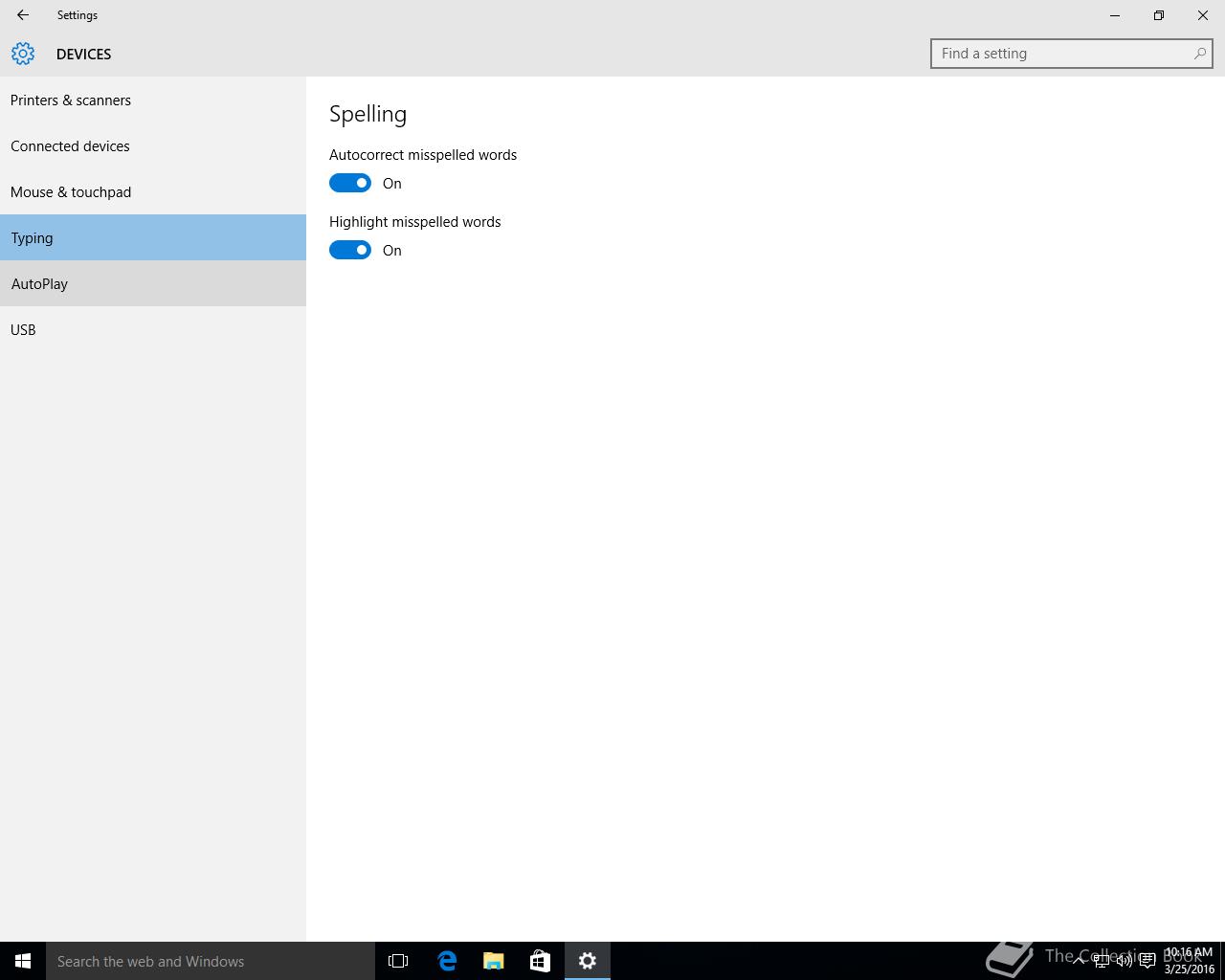Open the Action Center notification icon
1225x980 pixels.
click(x=1147, y=961)
